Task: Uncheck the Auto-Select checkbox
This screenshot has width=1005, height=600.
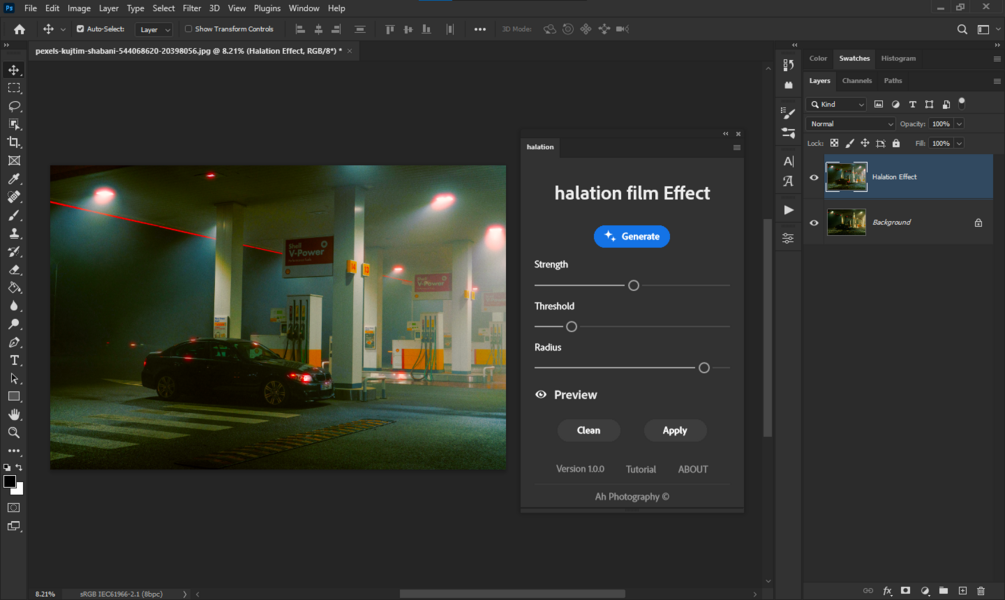Action: coord(80,29)
